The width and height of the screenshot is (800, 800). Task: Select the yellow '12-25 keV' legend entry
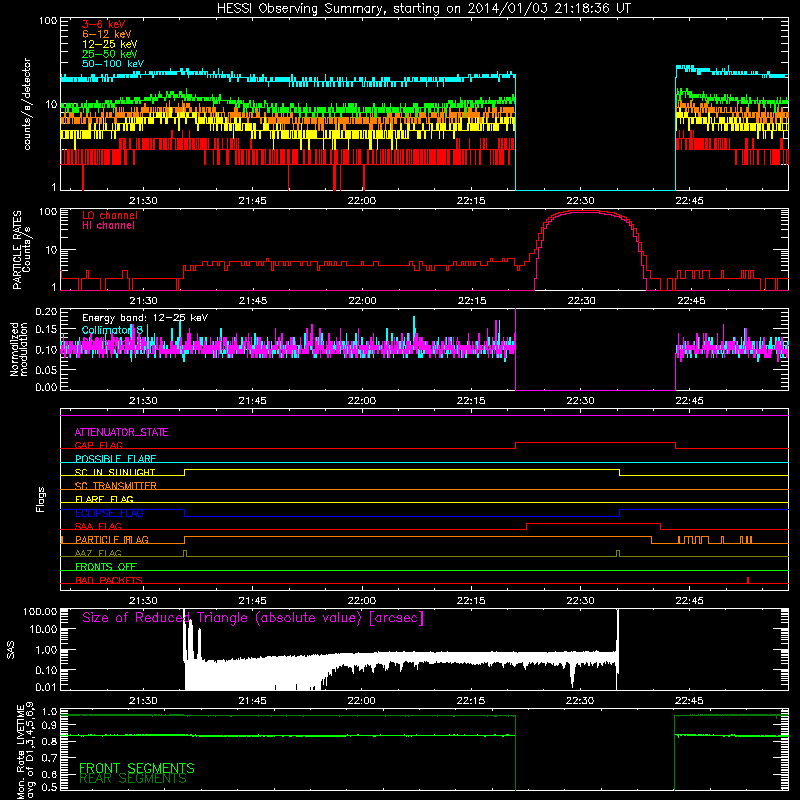pyautogui.click(x=110, y=44)
